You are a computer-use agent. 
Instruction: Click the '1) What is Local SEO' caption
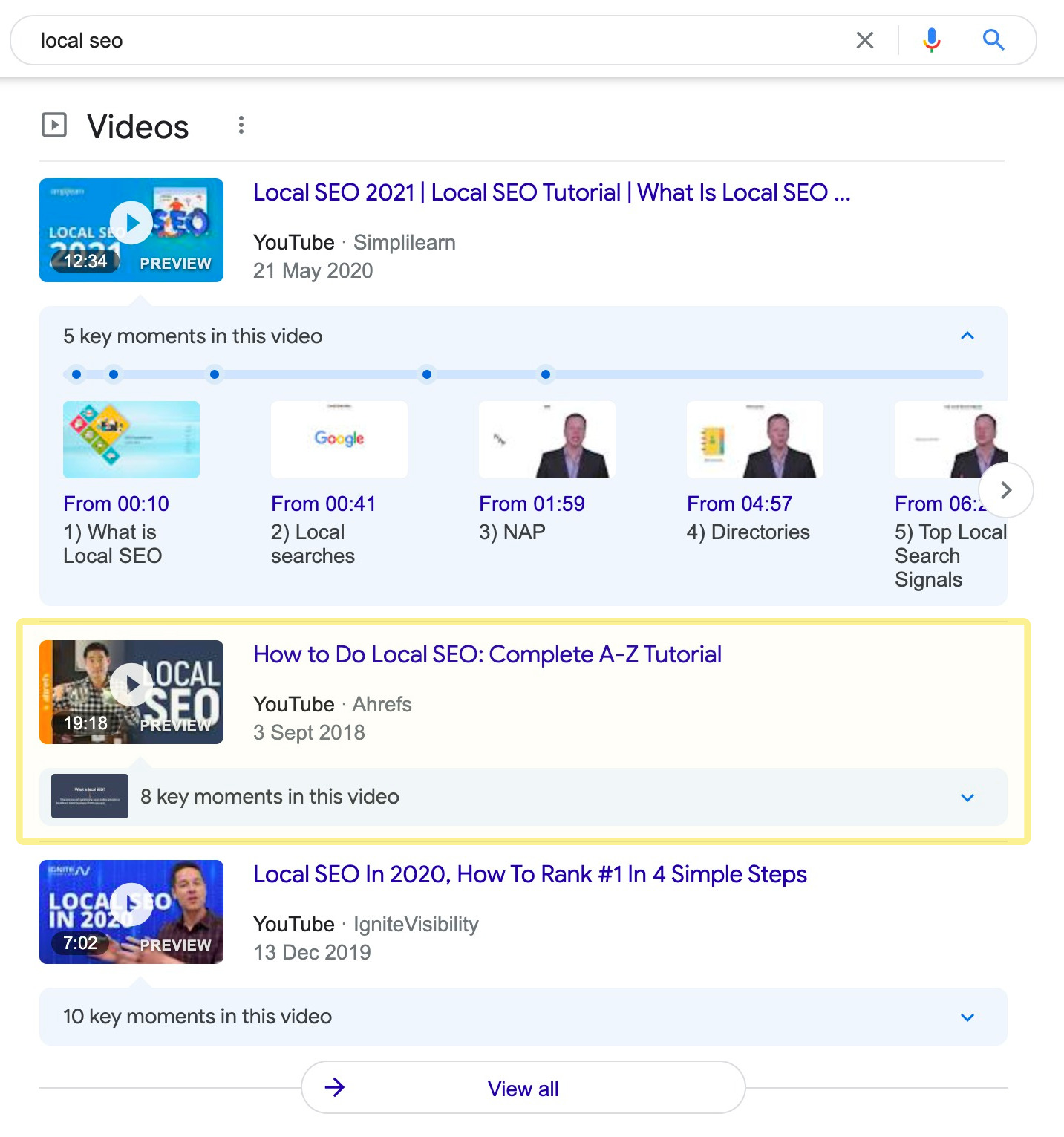coord(113,544)
